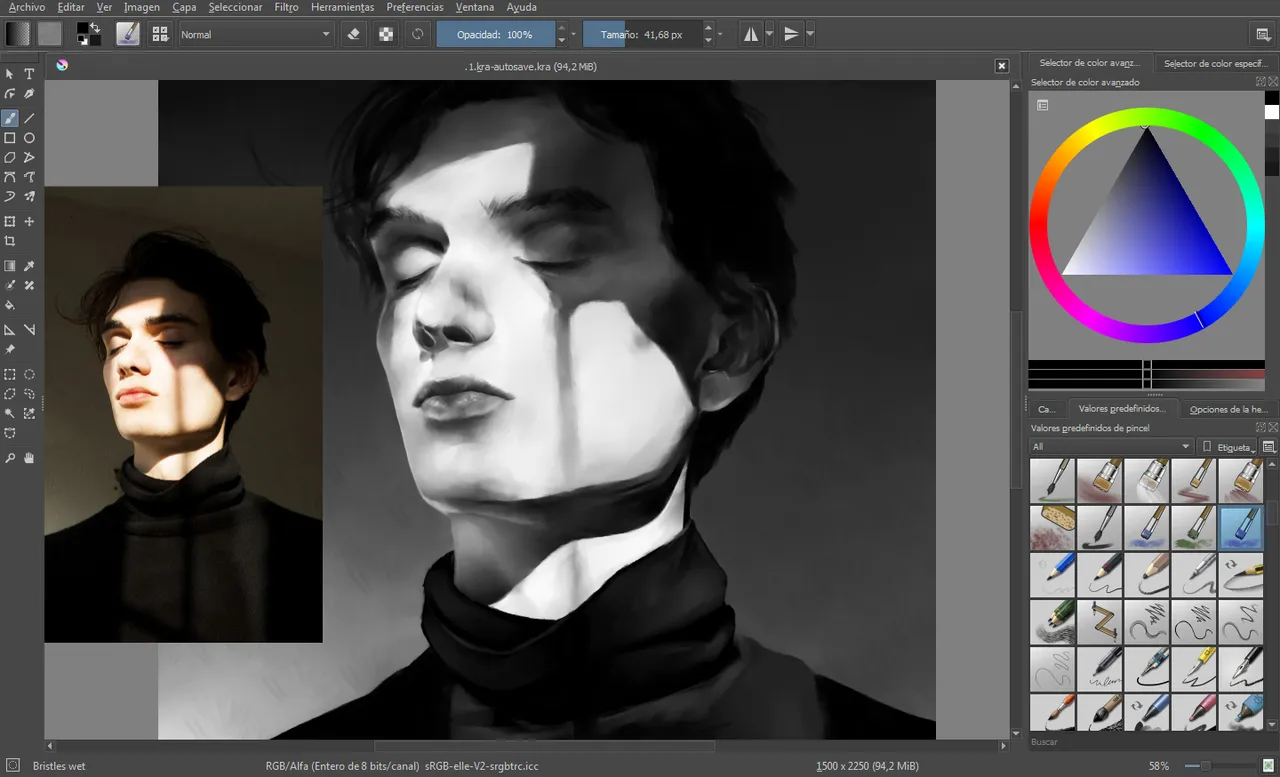Image resolution: width=1280 pixels, height=777 pixels.
Task: Select the Assistant ruler tool
Action: 10,329
